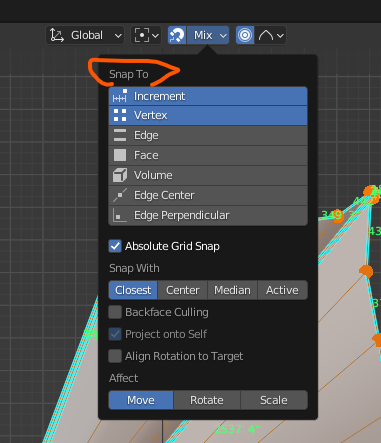This screenshot has width=381, height=443.
Task: Set Snap With to Median
Action: pyautogui.click(x=232, y=290)
